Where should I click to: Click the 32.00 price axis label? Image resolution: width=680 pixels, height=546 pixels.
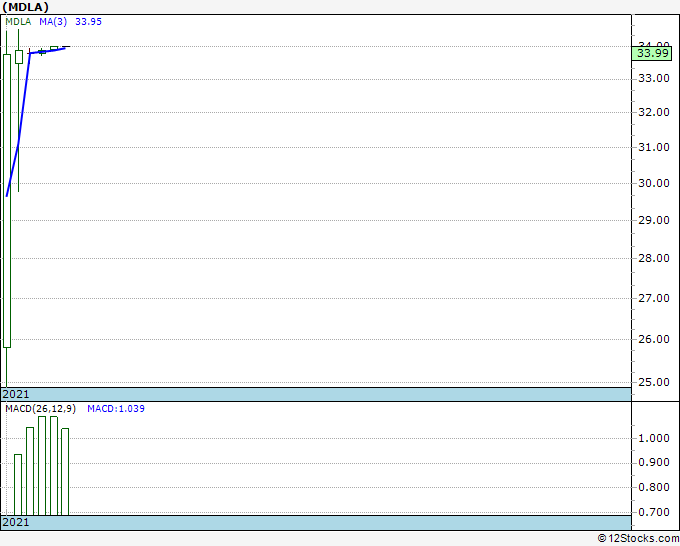654,112
